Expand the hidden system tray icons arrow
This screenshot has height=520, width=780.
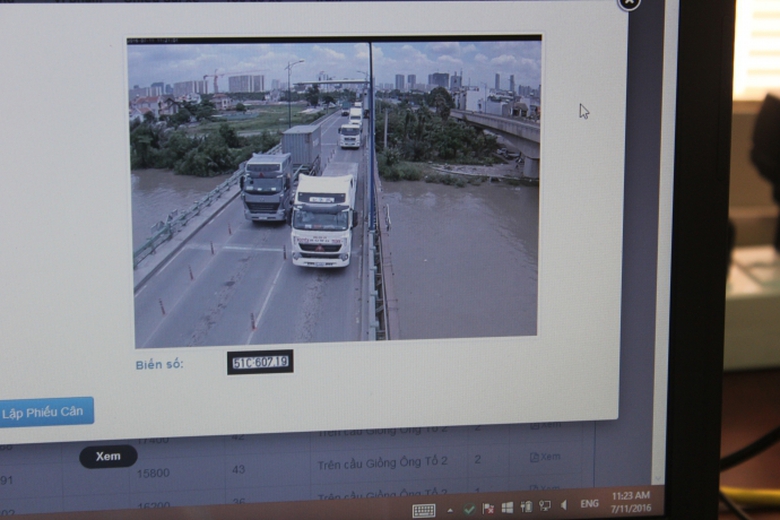pos(450,509)
